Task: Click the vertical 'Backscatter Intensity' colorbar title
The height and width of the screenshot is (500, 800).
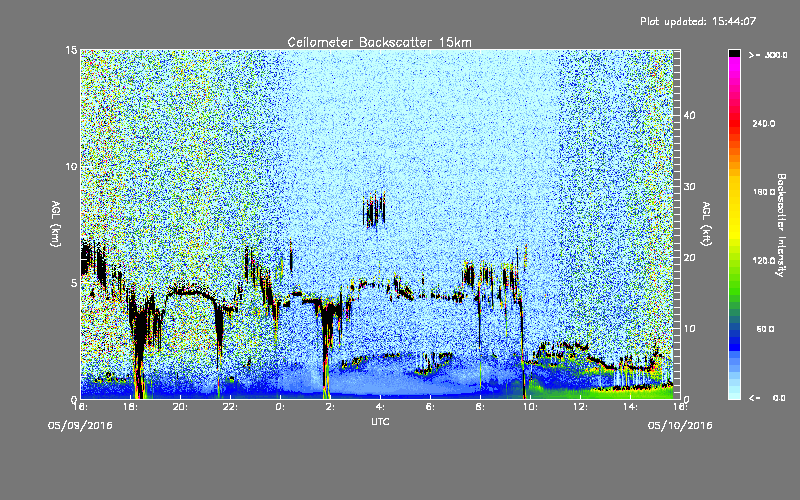Action: coord(781,225)
